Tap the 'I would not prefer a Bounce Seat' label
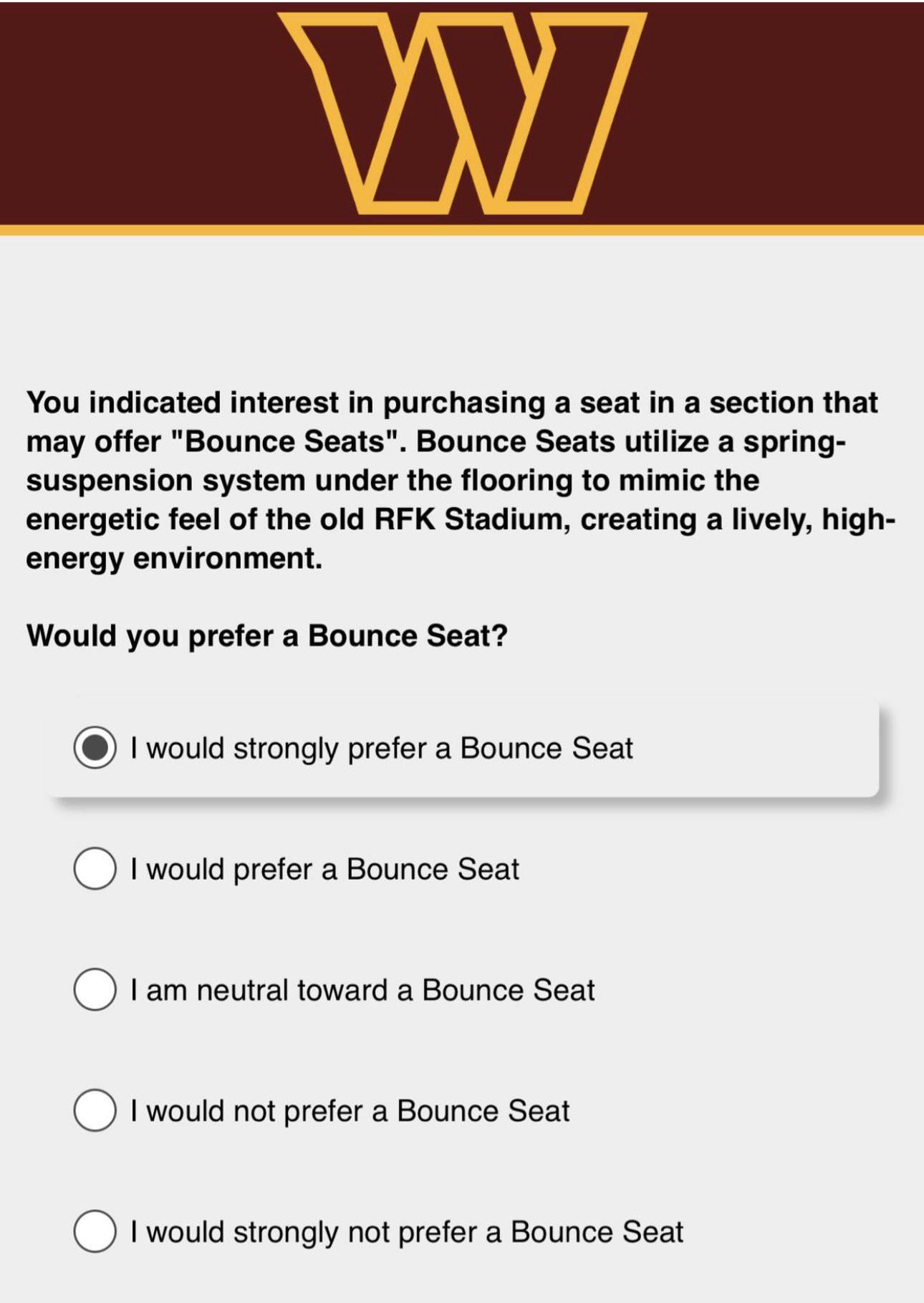This screenshot has width=924, height=1303. click(x=350, y=1112)
